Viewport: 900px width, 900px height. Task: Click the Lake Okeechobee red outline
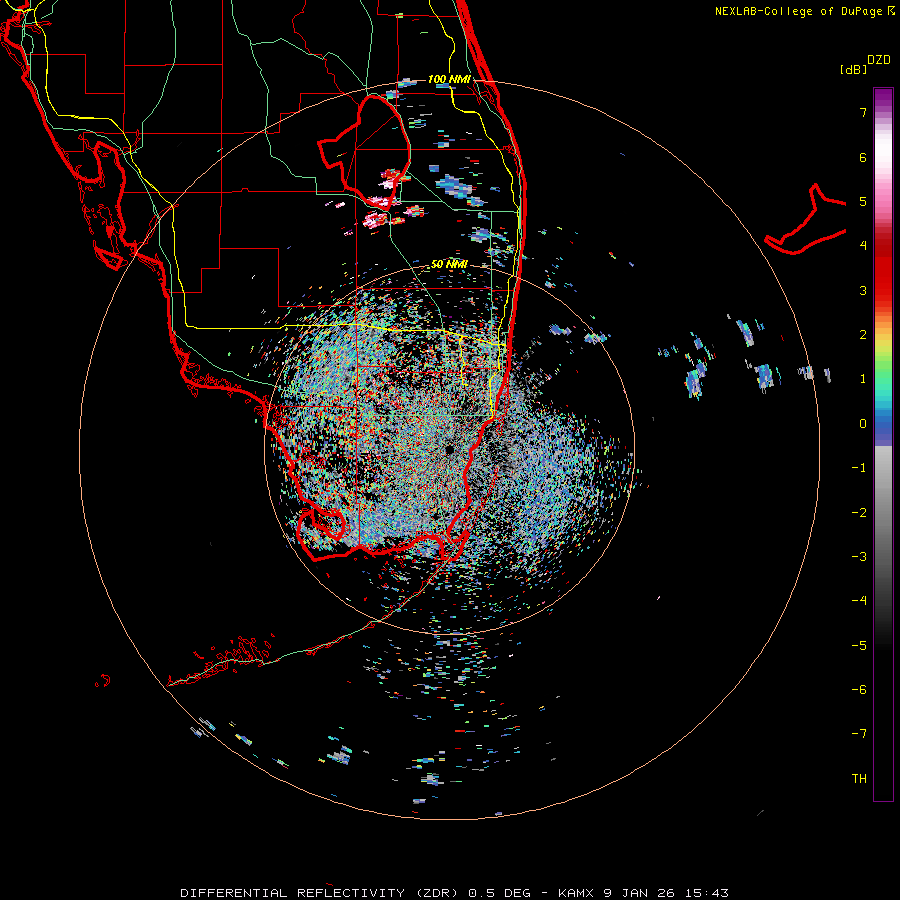pyautogui.click(x=364, y=152)
